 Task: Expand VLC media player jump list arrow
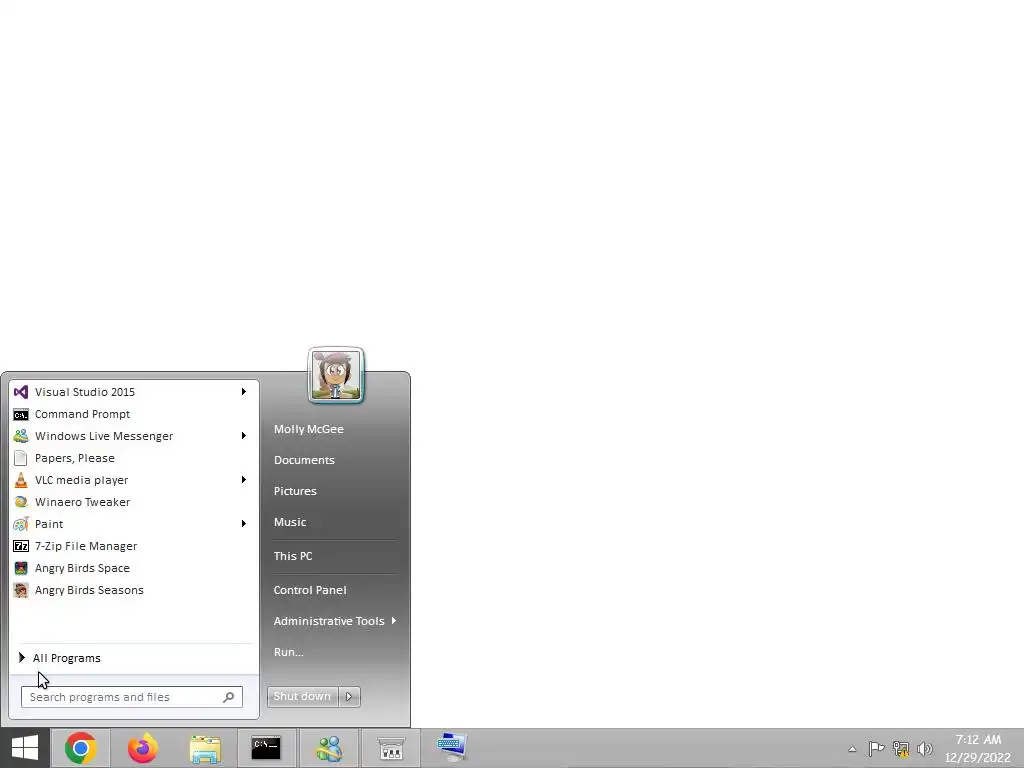click(244, 480)
